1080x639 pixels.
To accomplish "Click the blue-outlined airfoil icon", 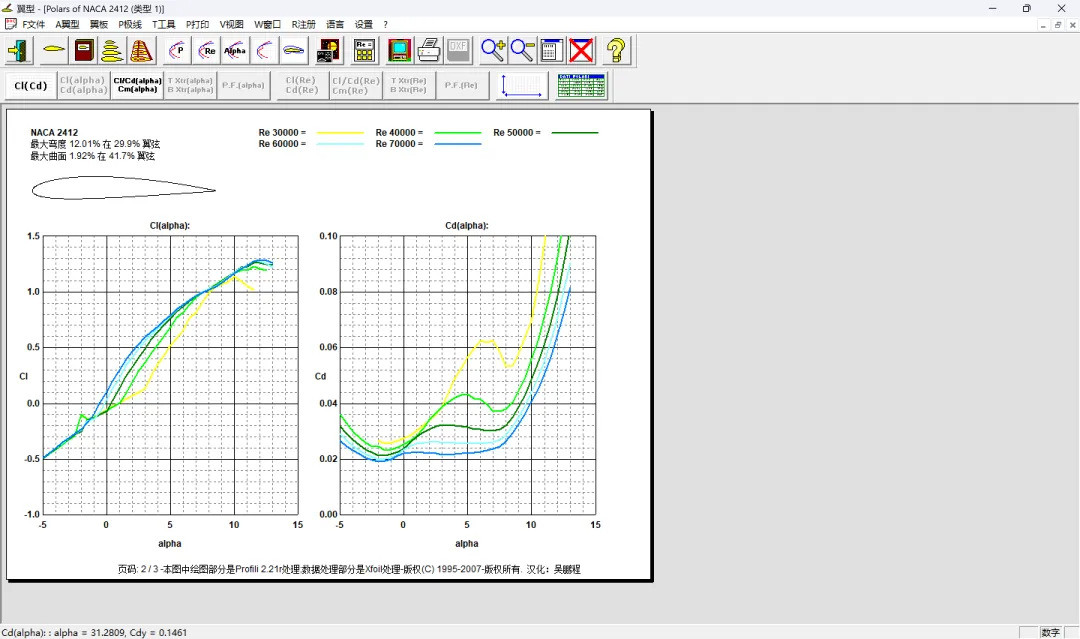I will click(x=293, y=50).
